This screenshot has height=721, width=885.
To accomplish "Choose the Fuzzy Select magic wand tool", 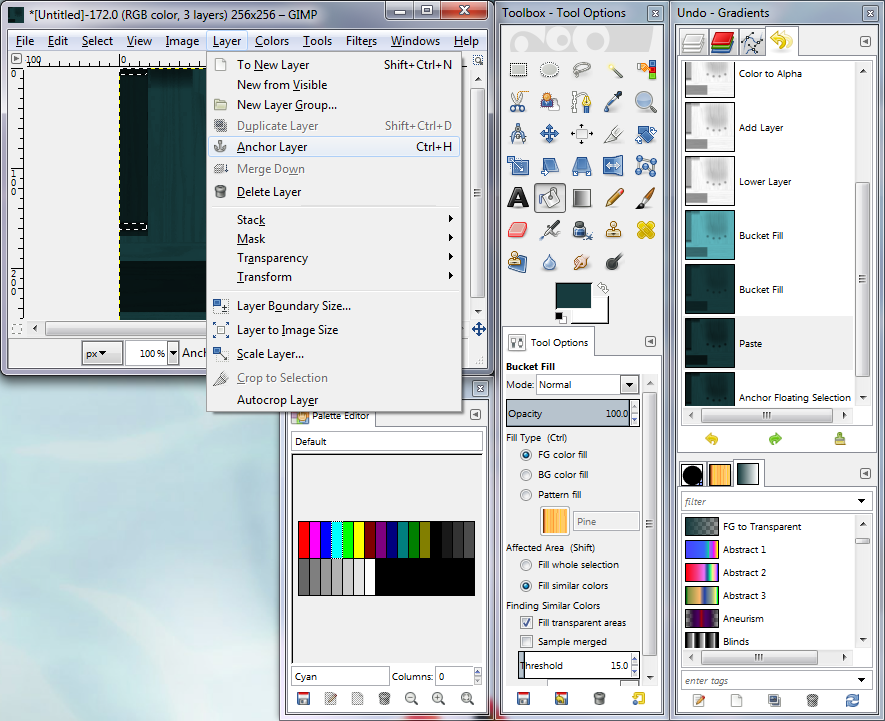I will [614, 70].
